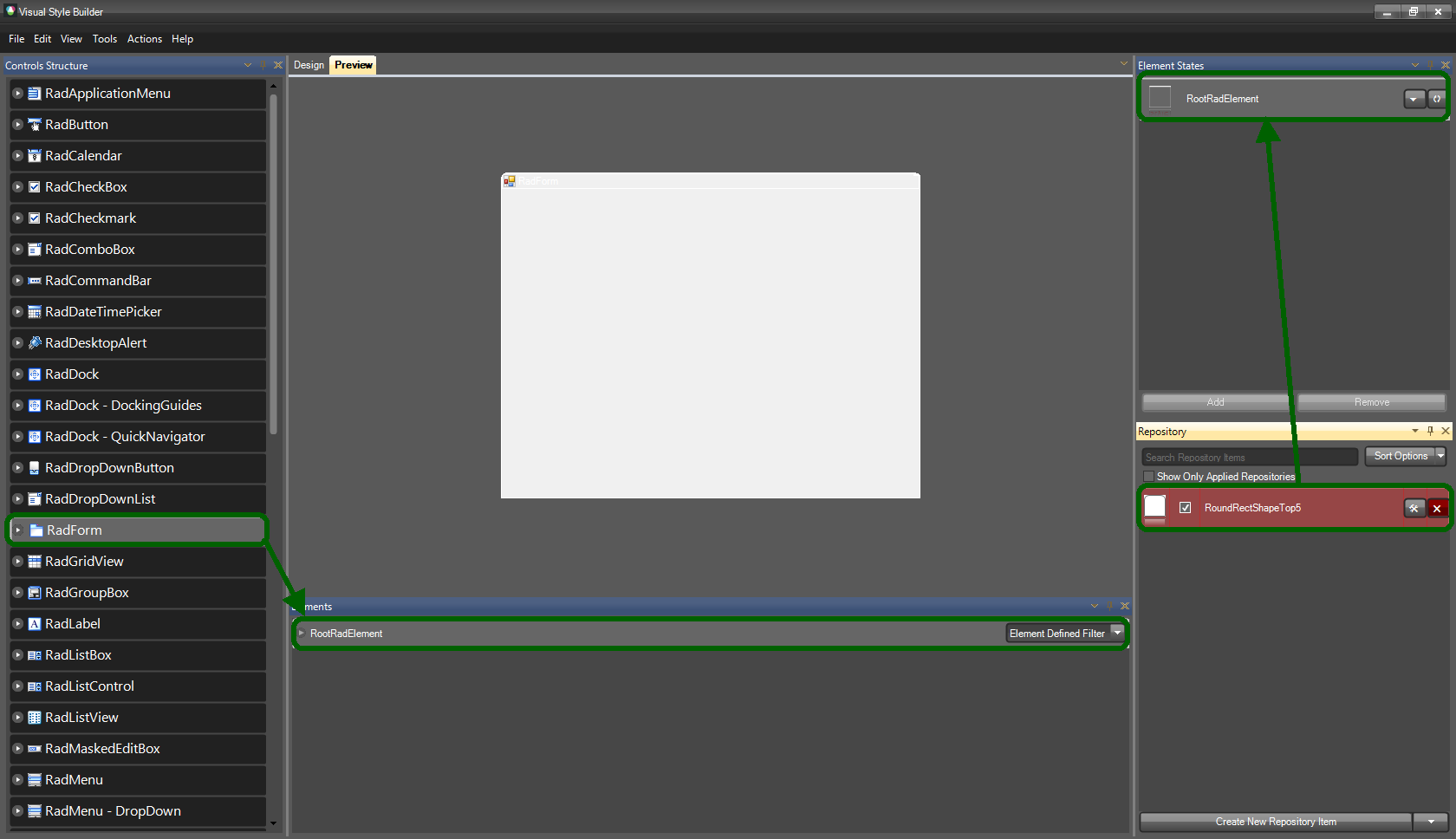The width and height of the screenshot is (1456, 839).
Task: Toggle Show Only Applied Repositories checkbox
Action: click(1148, 477)
